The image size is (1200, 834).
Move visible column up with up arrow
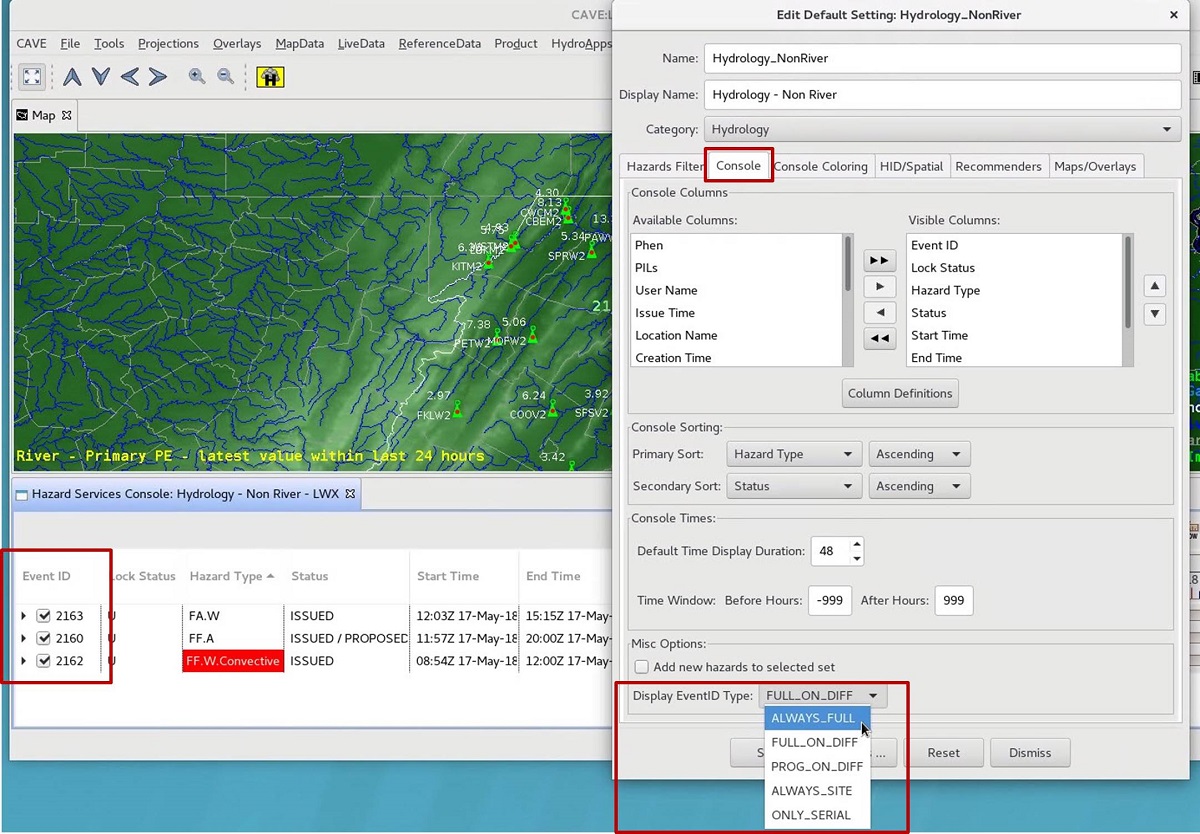[1155, 286]
